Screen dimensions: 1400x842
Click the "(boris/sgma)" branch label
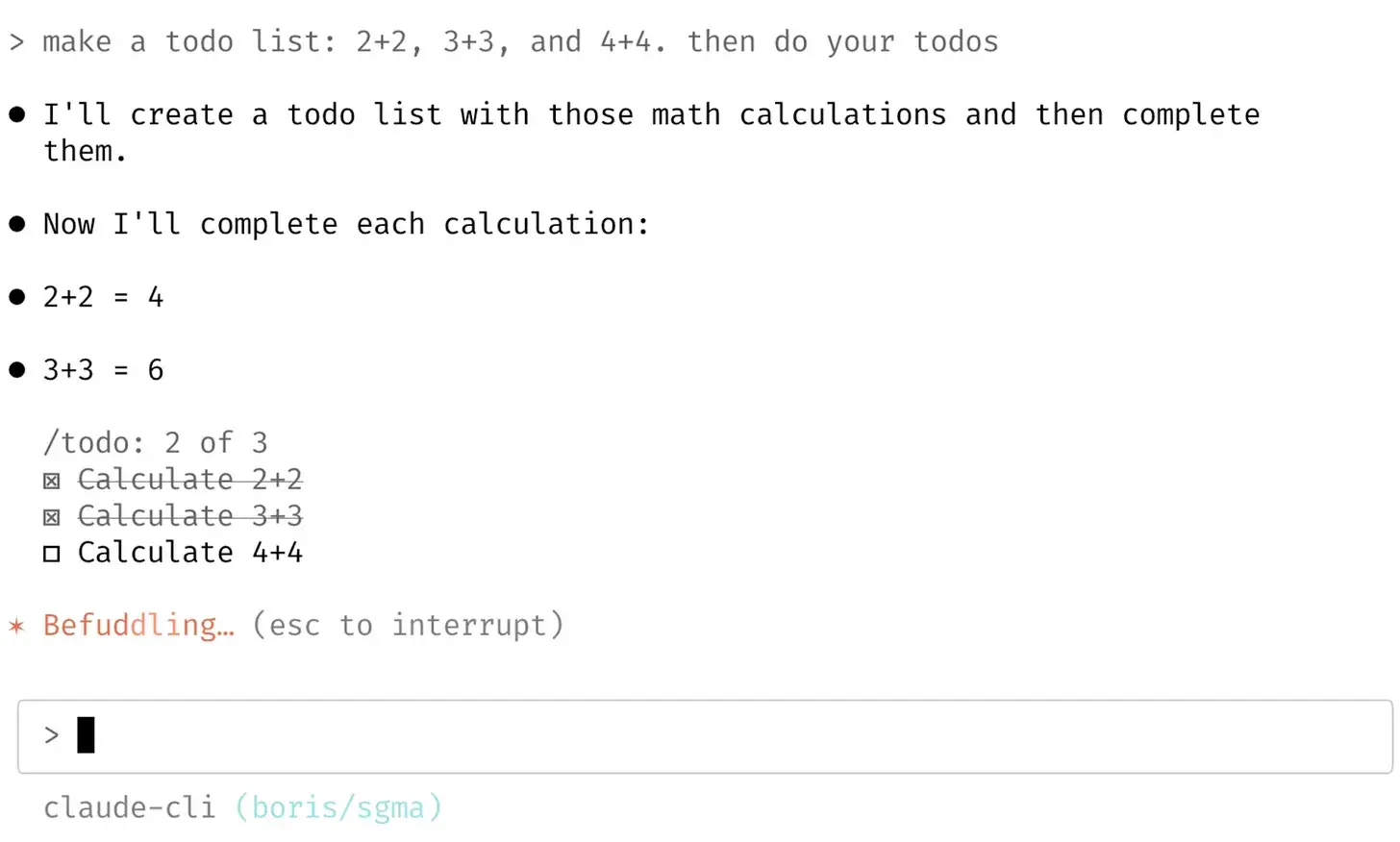338,807
